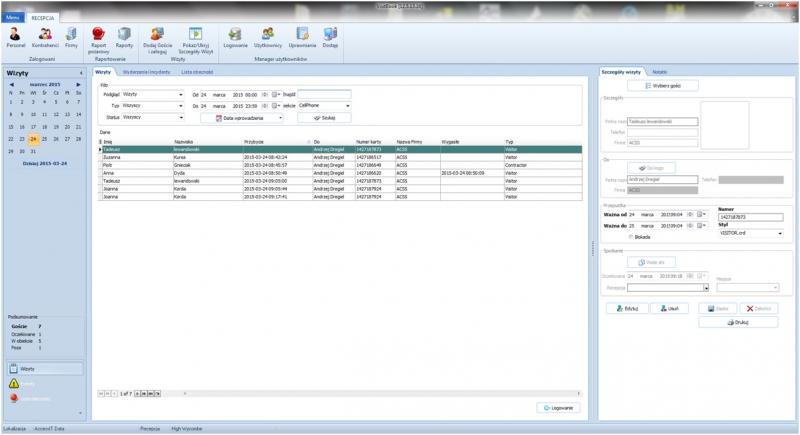
Task: Open calendar picker for Ważna od
Action: (x=702, y=214)
